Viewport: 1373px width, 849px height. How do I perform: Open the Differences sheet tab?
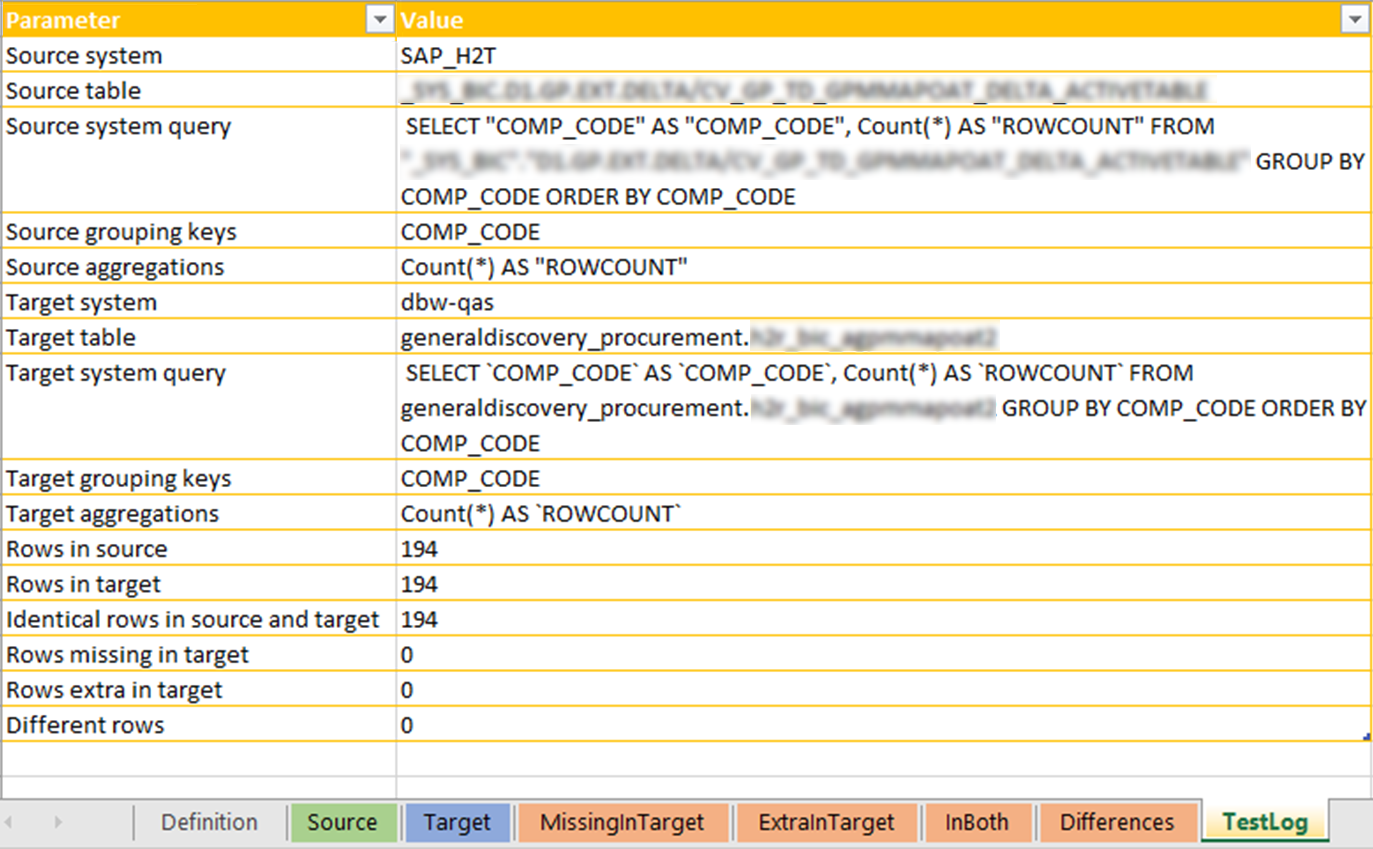[x=1117, y=822]
